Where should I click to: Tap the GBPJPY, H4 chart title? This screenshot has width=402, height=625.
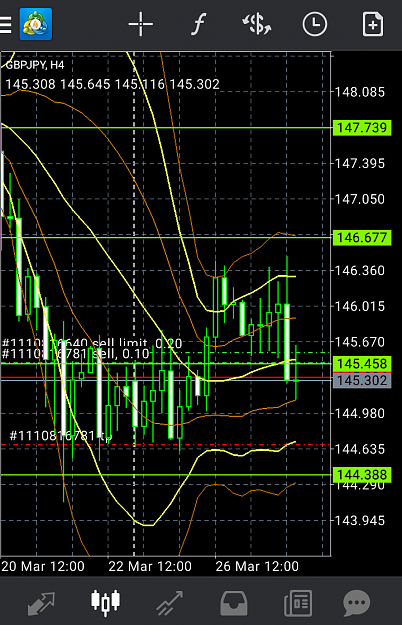coord(35,65)
